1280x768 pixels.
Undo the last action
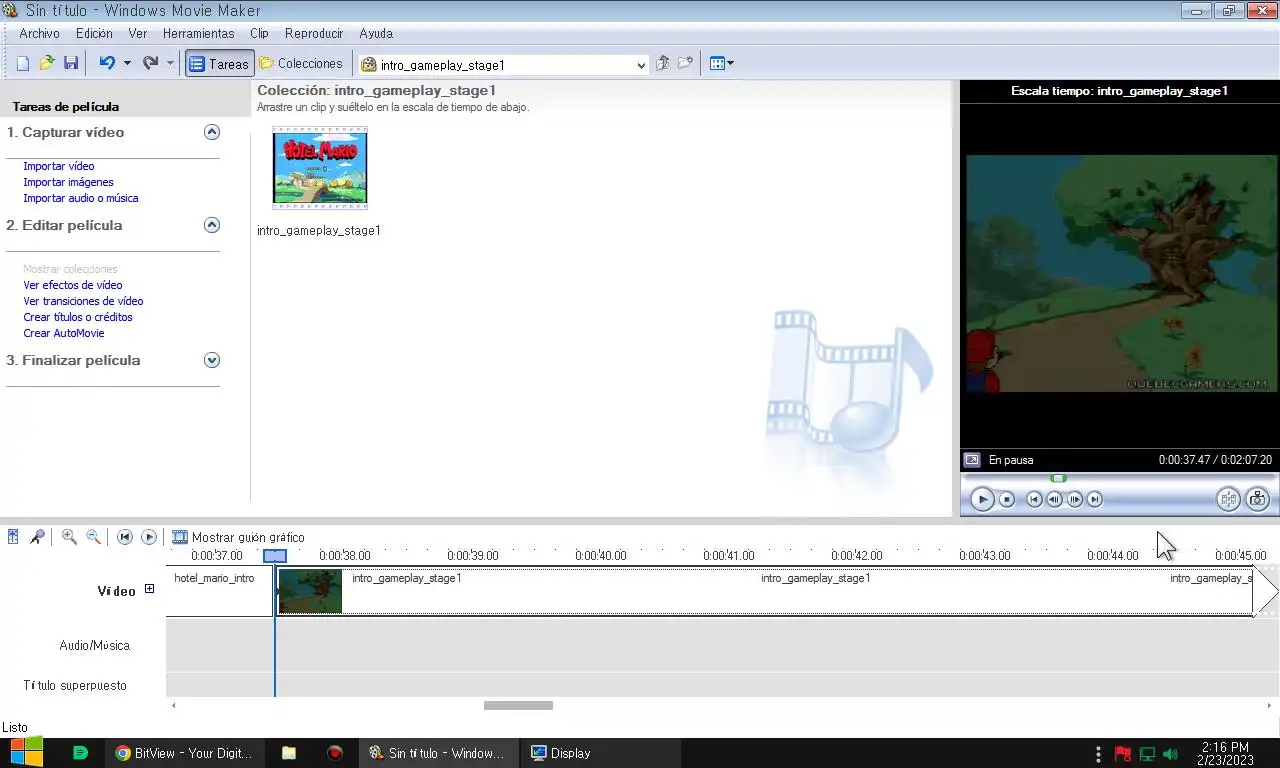[107, 63]
